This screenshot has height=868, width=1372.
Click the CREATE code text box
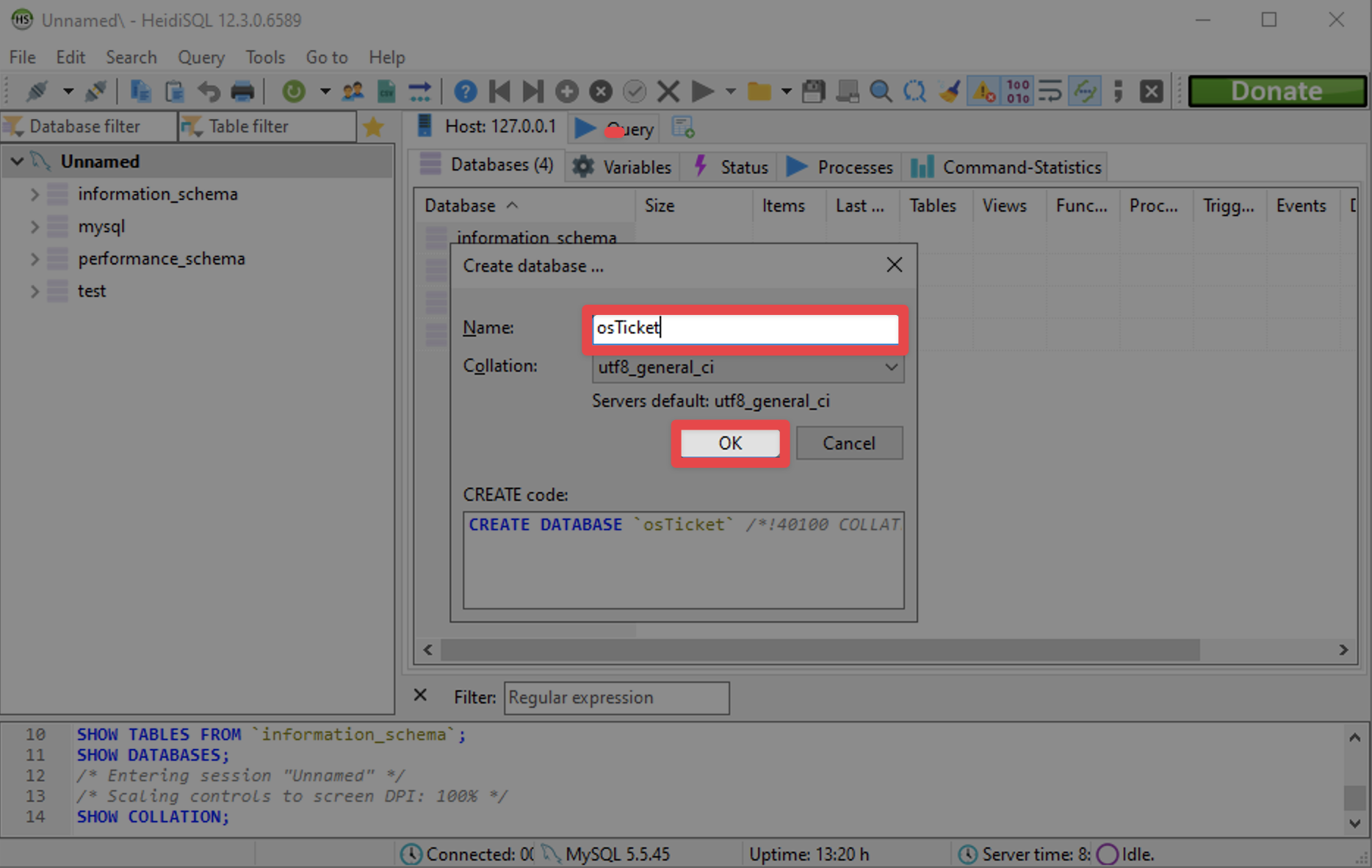683,560
